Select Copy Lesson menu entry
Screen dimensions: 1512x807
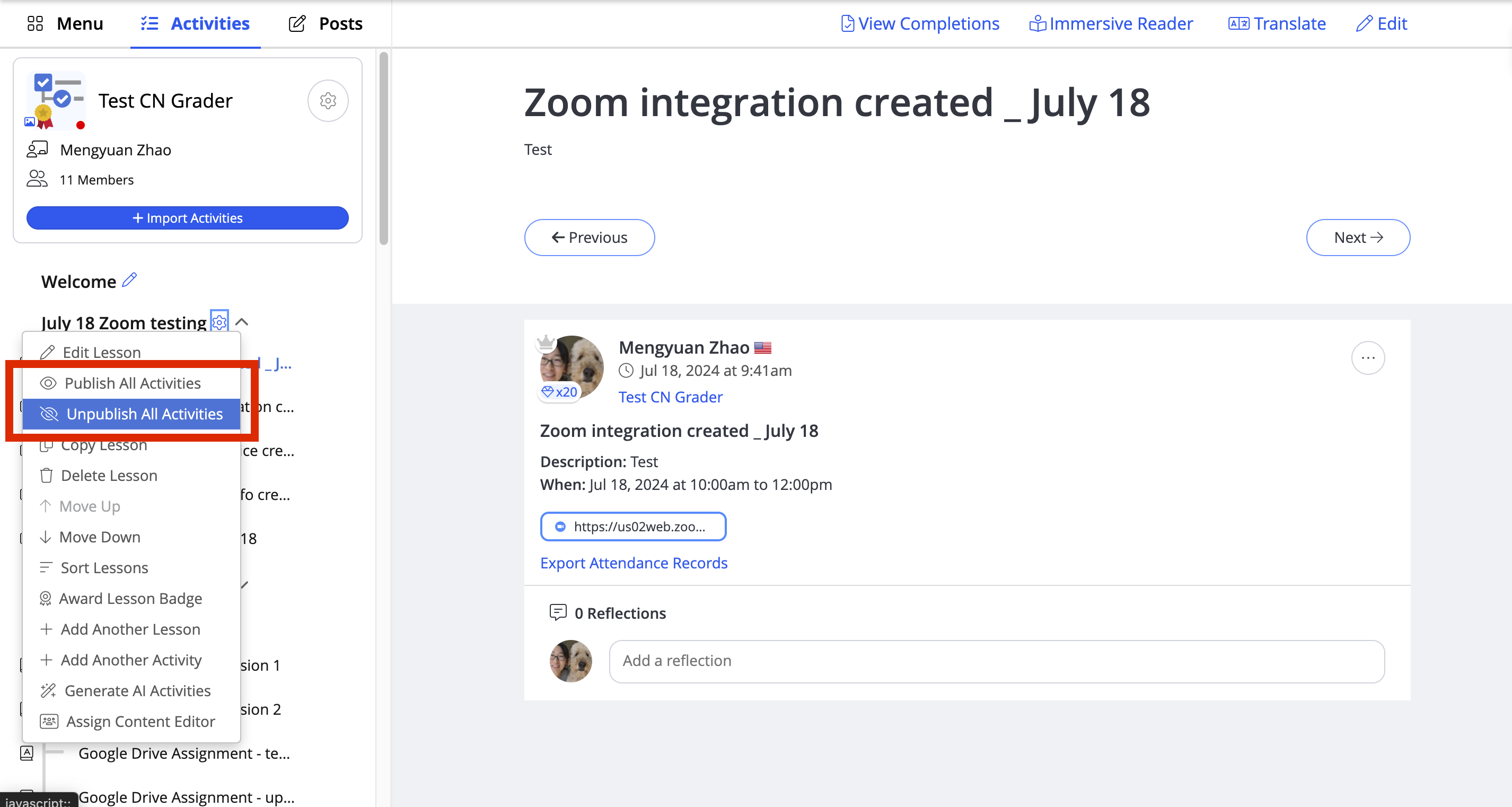click(x=131, y=445)
